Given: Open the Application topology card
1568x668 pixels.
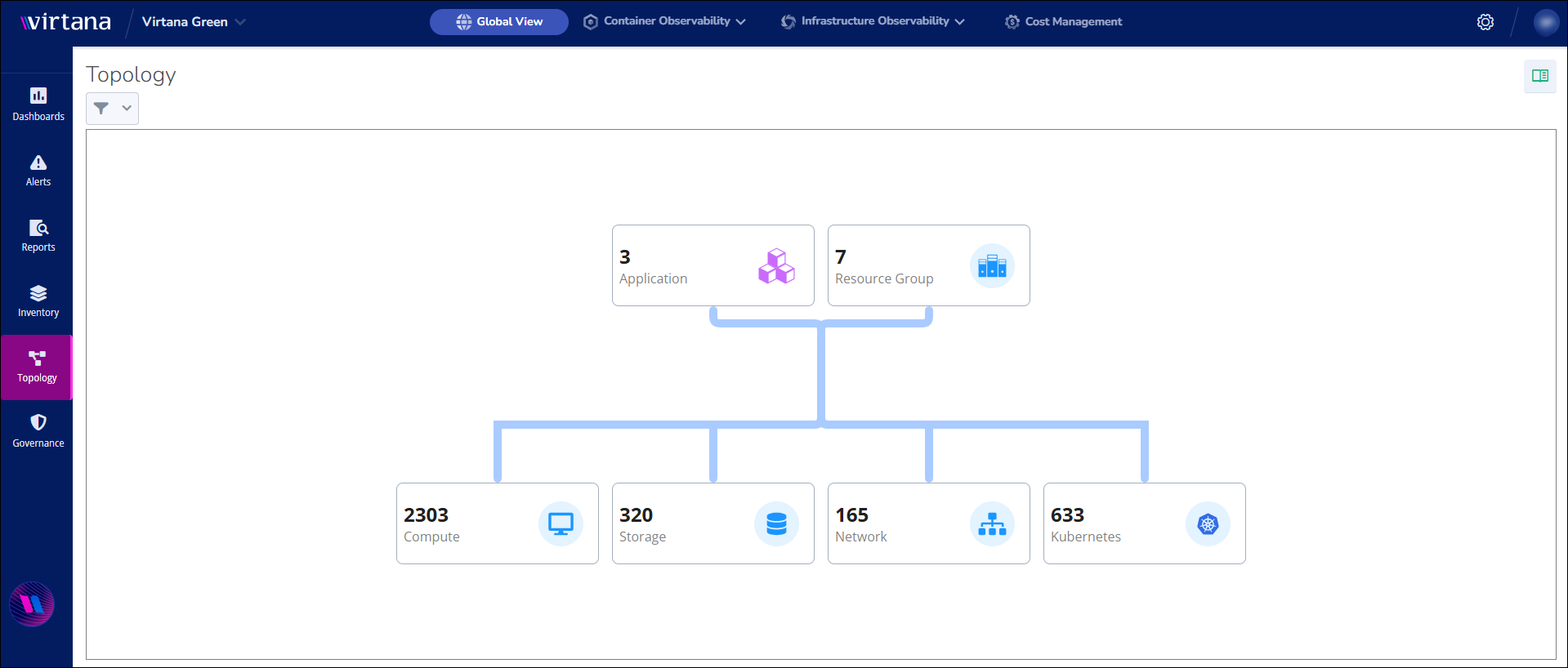Looking at the screenshot, I should [x=713, y=265].
